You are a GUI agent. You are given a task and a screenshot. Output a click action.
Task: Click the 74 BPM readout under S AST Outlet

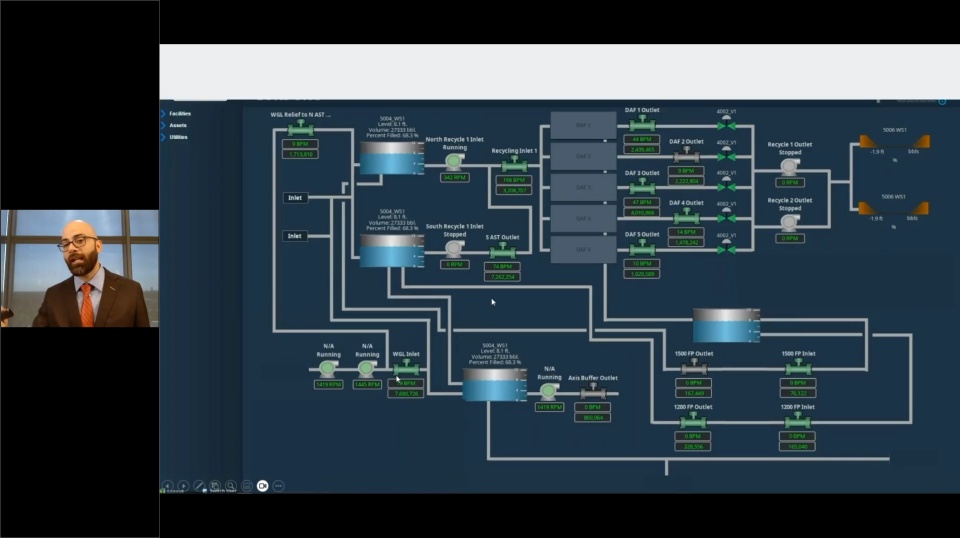pos(502,266)
